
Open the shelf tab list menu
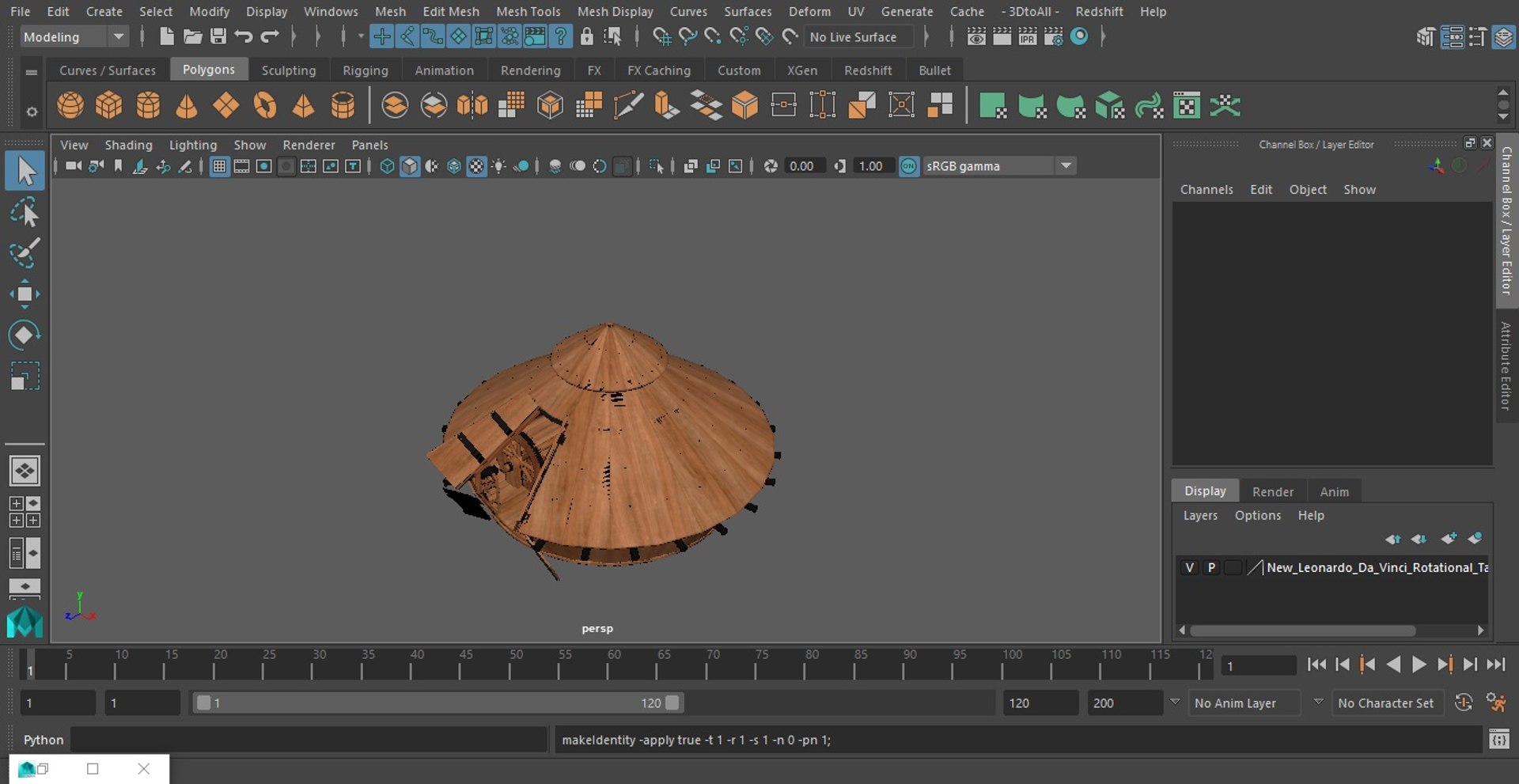coord(32,72)
